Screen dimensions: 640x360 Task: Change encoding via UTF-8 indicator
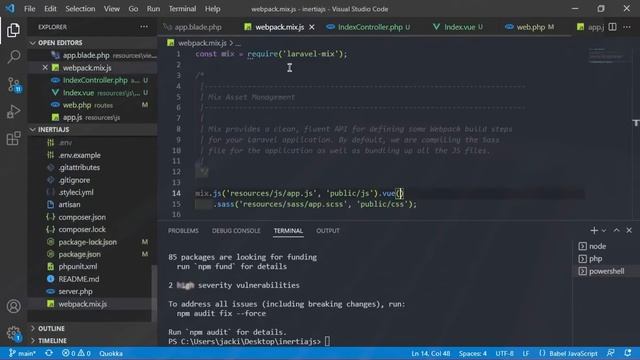[504, 353]
